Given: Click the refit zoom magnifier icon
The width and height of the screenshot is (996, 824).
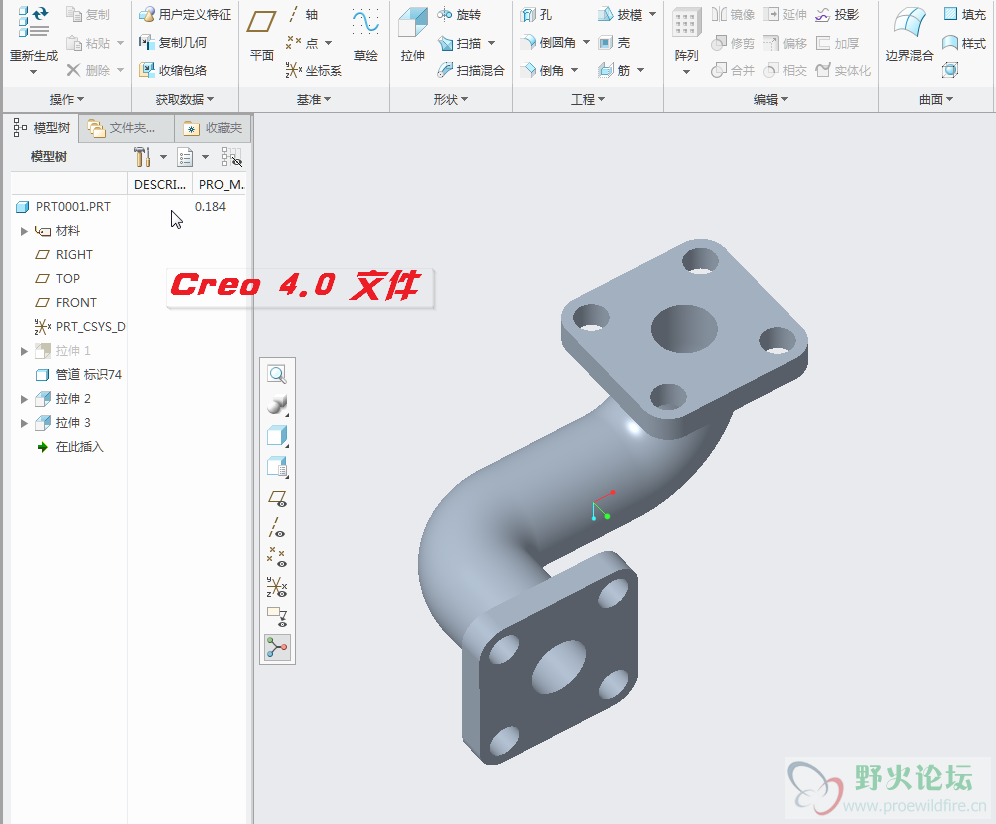Looking at the screenshot, I should coord(277,374).
